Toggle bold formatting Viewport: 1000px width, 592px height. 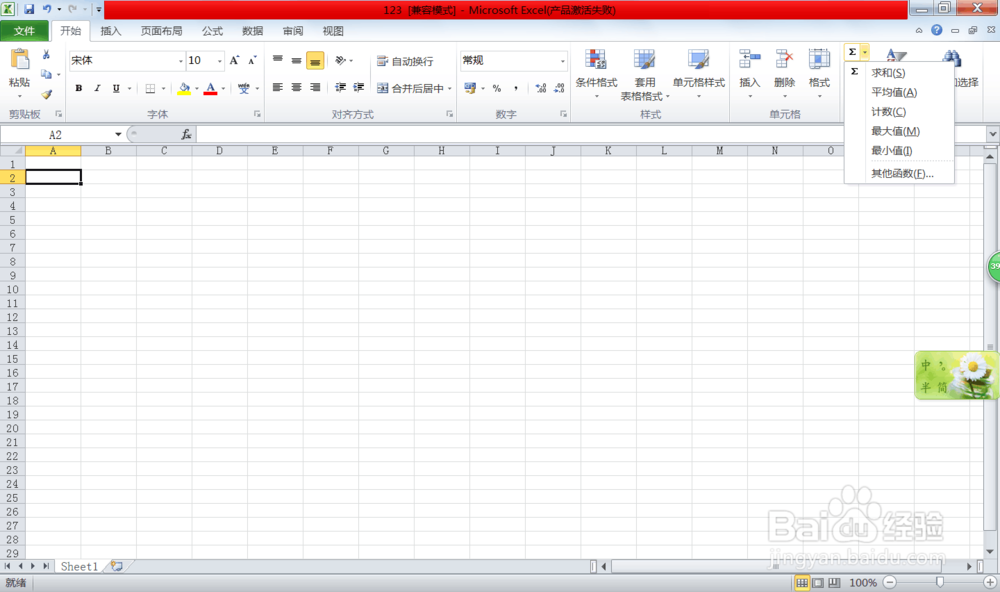(x=78, y=89)
